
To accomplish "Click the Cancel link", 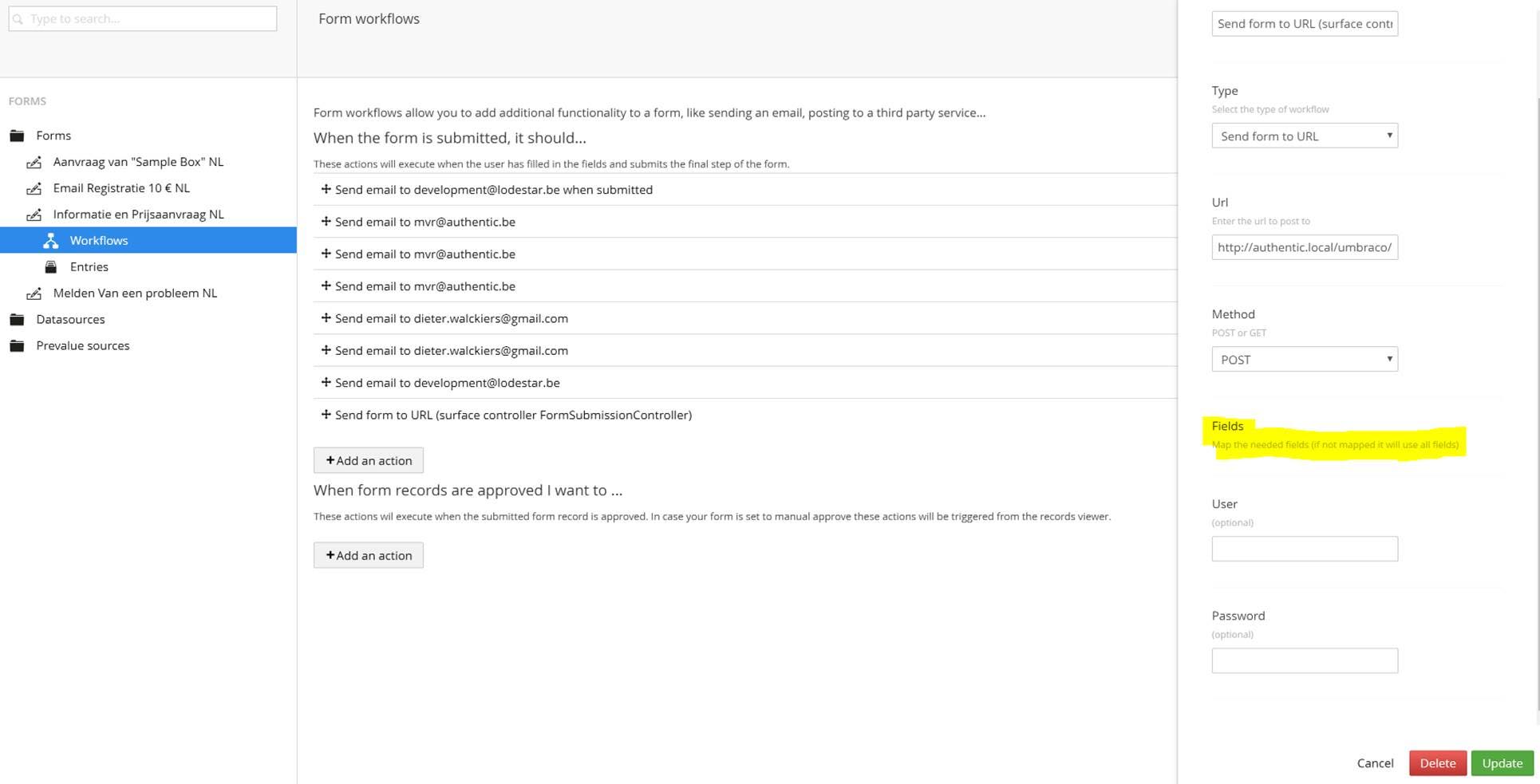I will click(x=1375, y=763).
